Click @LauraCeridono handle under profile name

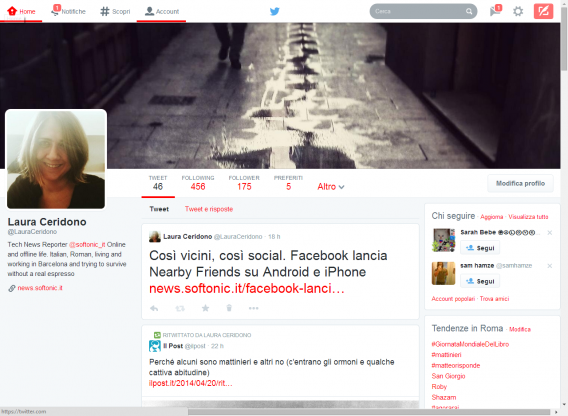(32, 232)
